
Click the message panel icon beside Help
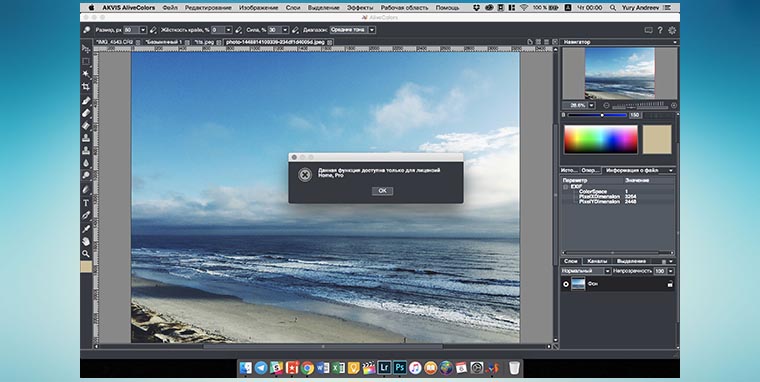[x=649, y=30]
